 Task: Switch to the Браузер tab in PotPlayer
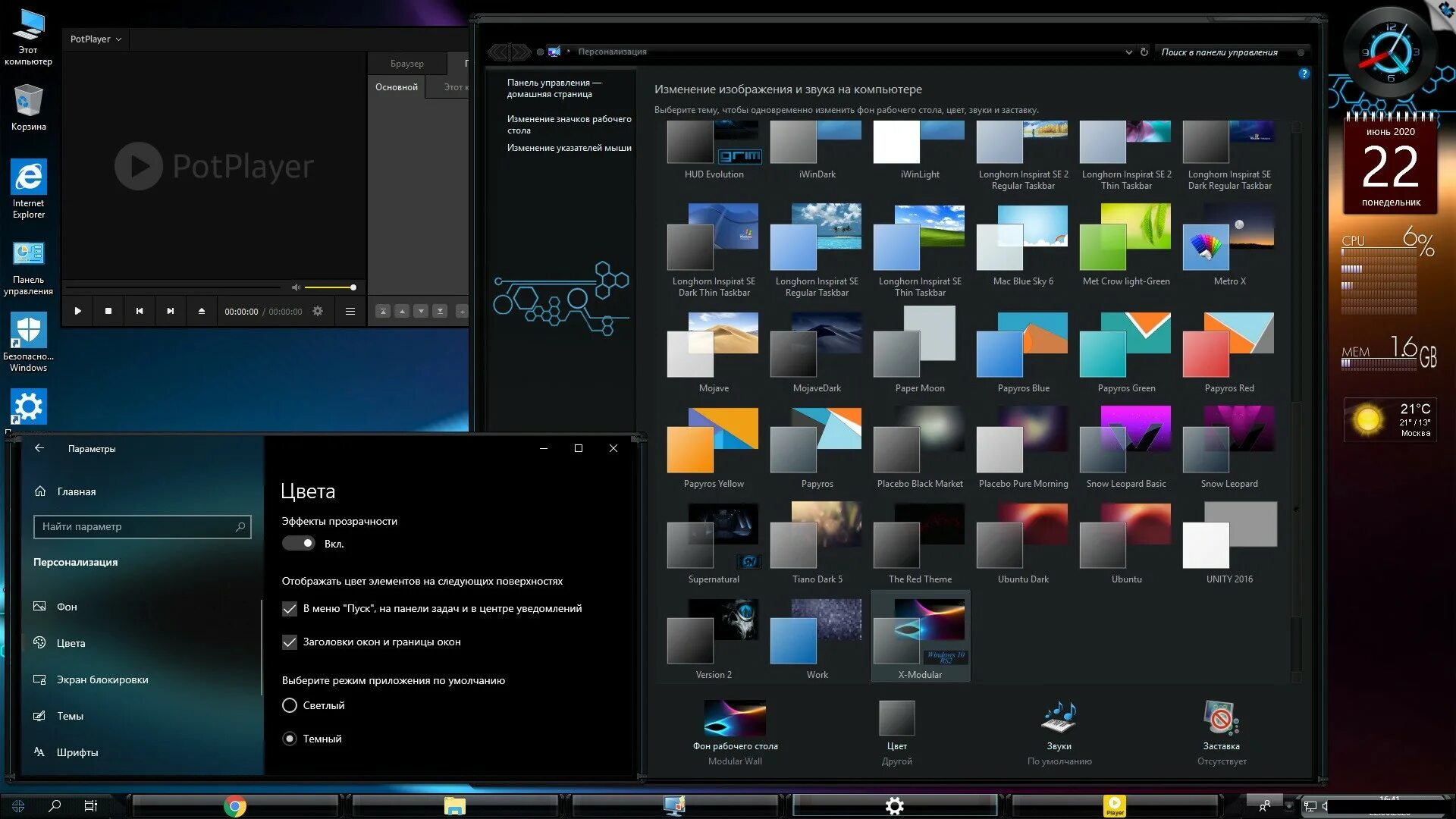click(x=406, y=64)
